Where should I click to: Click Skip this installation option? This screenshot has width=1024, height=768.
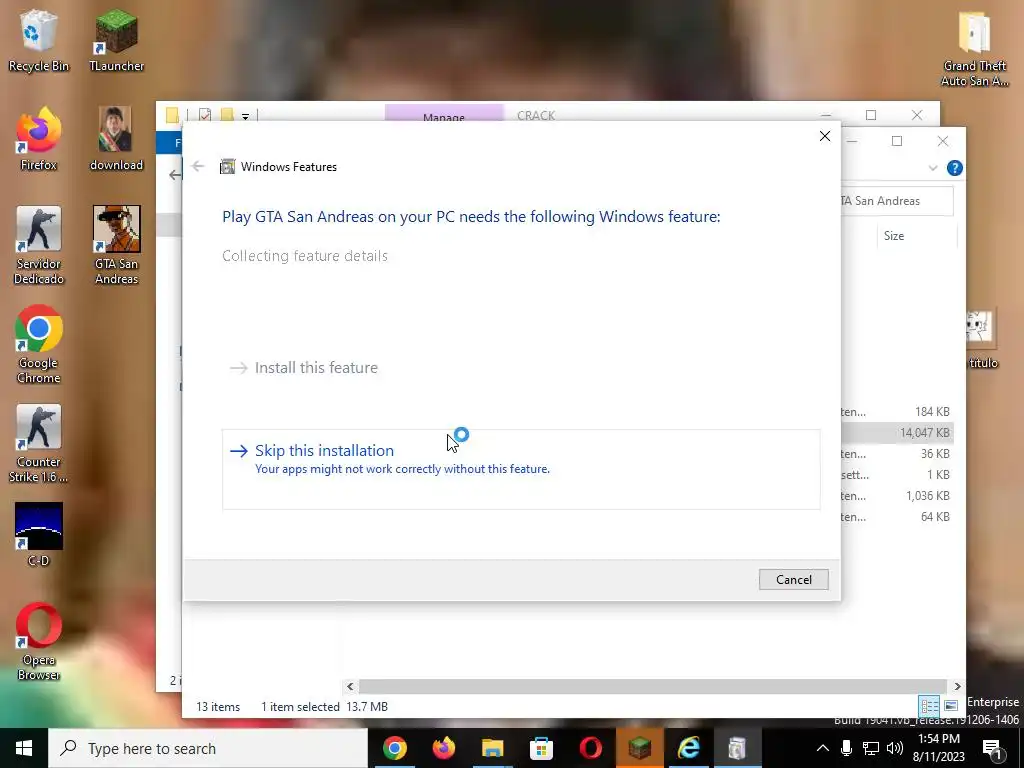coord(520,469)
